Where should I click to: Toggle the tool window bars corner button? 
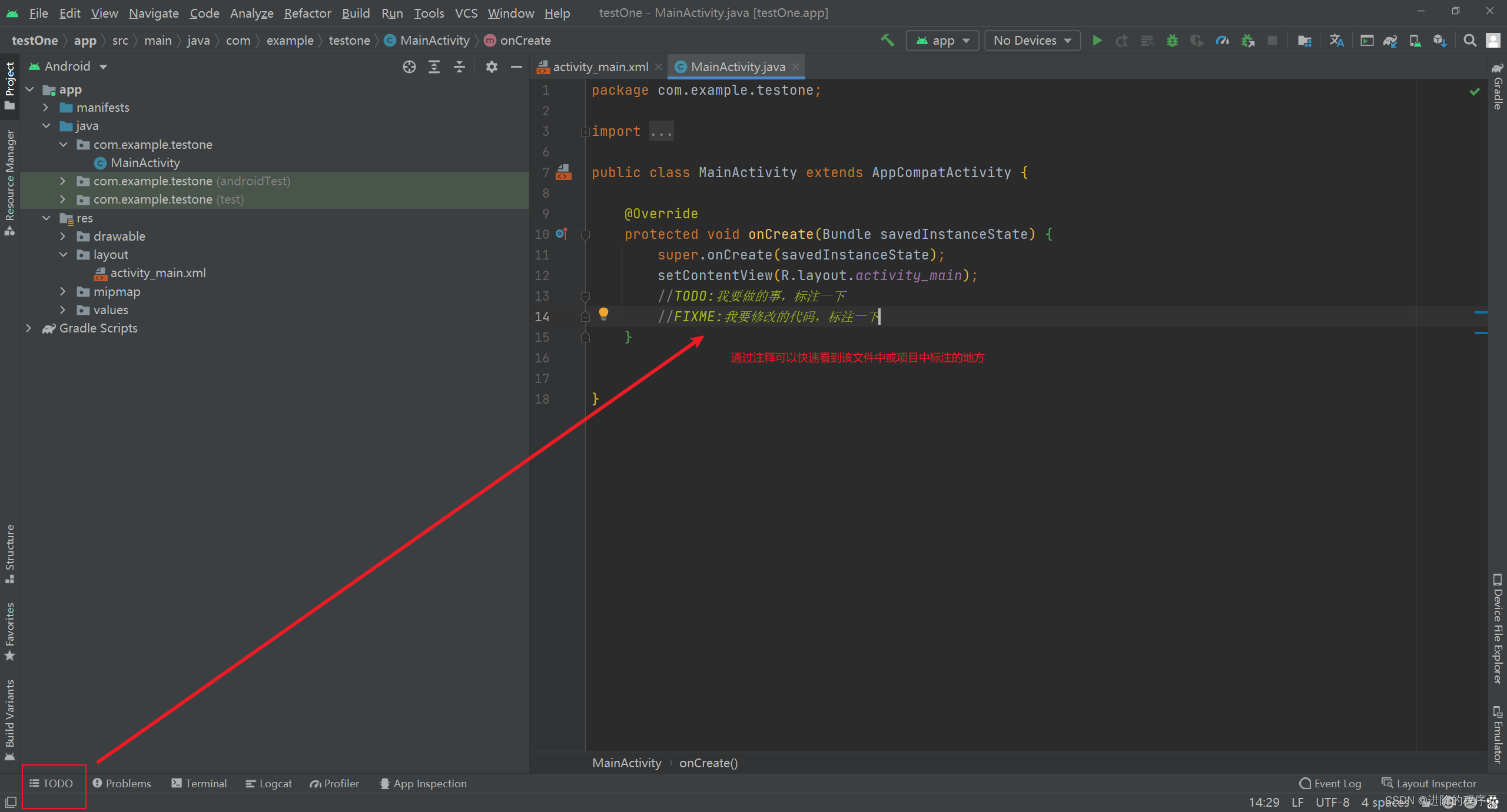click(x=11, y=802)
